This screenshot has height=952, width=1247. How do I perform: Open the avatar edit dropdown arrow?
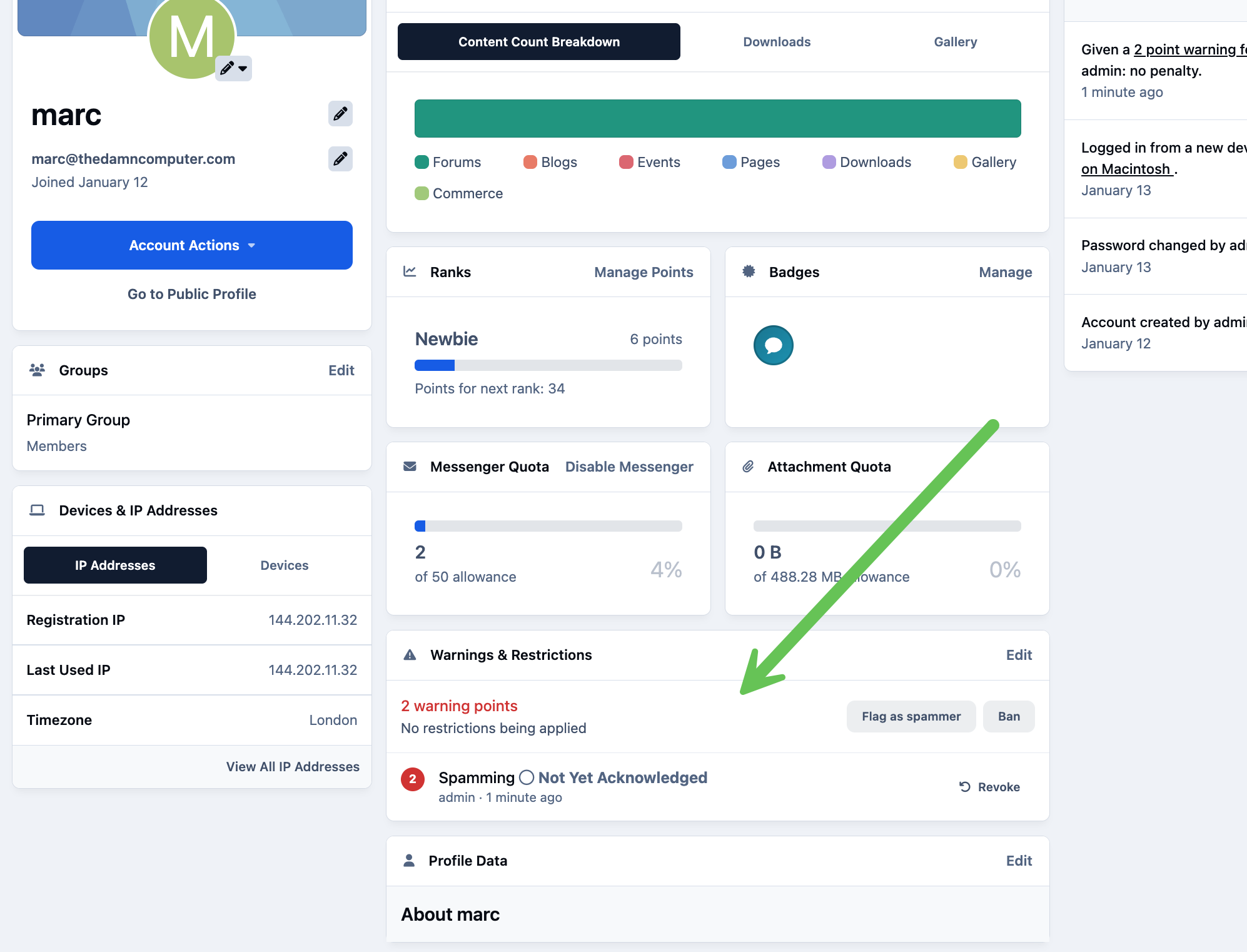coord(243,68)
